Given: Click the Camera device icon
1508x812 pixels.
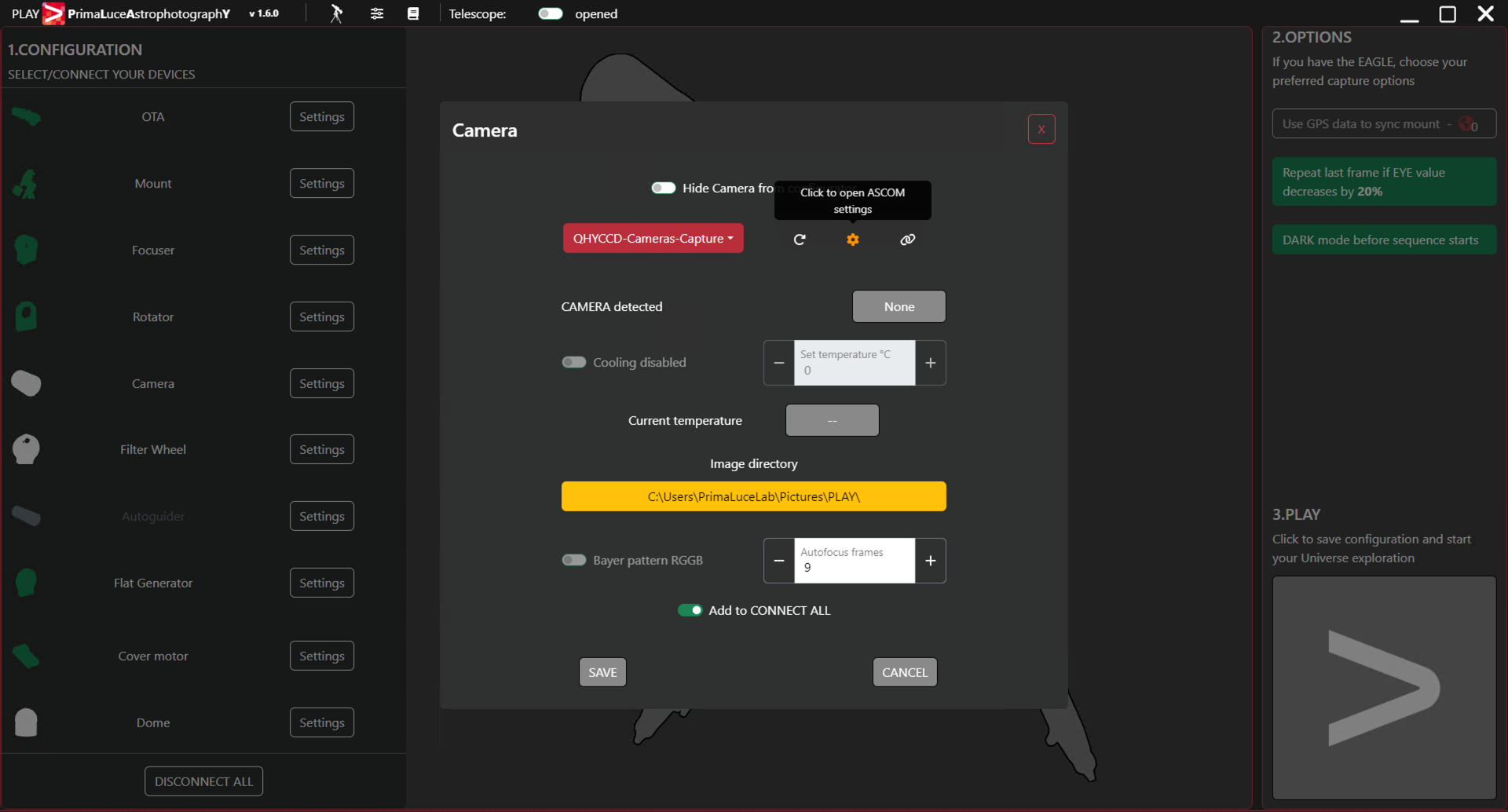Looking at the screenshot, I should pos(26,383).
